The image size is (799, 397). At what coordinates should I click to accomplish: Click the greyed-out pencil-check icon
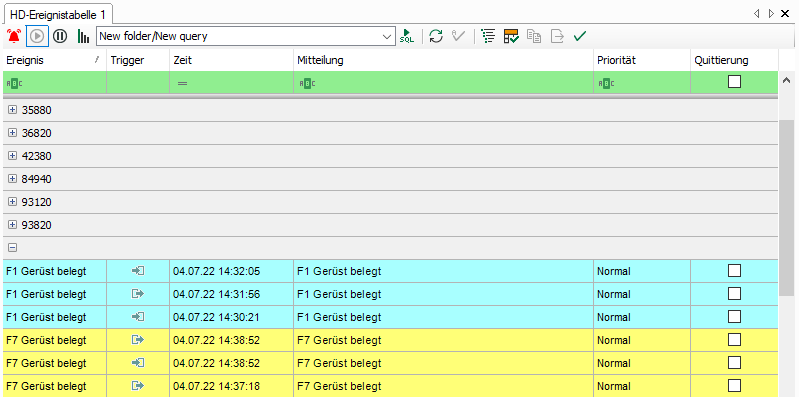[x=459, y=36]
